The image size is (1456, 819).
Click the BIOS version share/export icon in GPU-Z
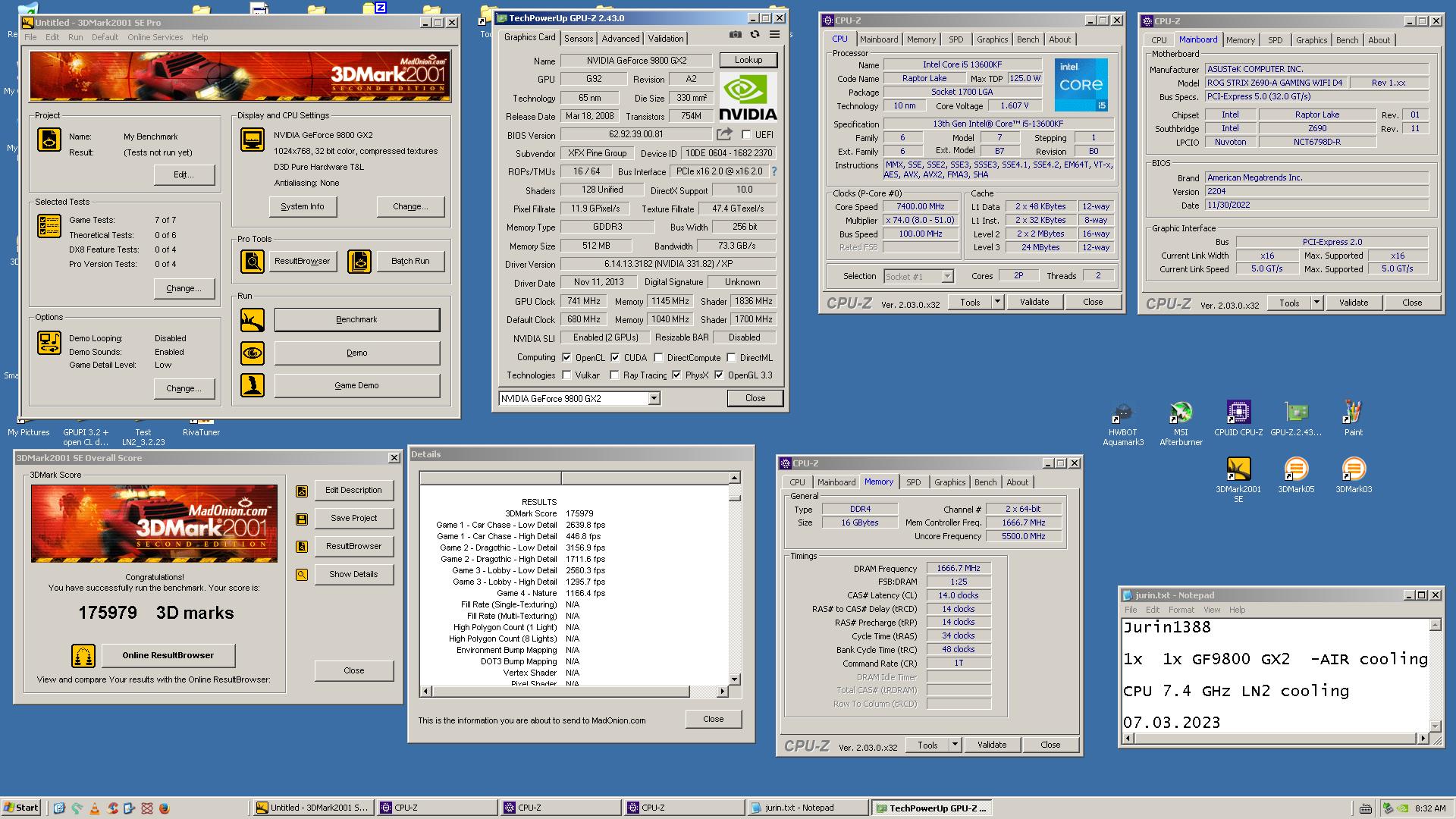coord(724,134)
